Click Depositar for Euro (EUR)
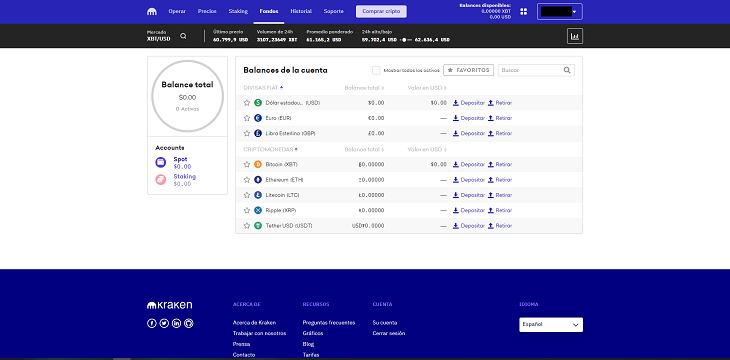Image resolution: width=730 pixels, height=360 pixels. click(469, 118)
